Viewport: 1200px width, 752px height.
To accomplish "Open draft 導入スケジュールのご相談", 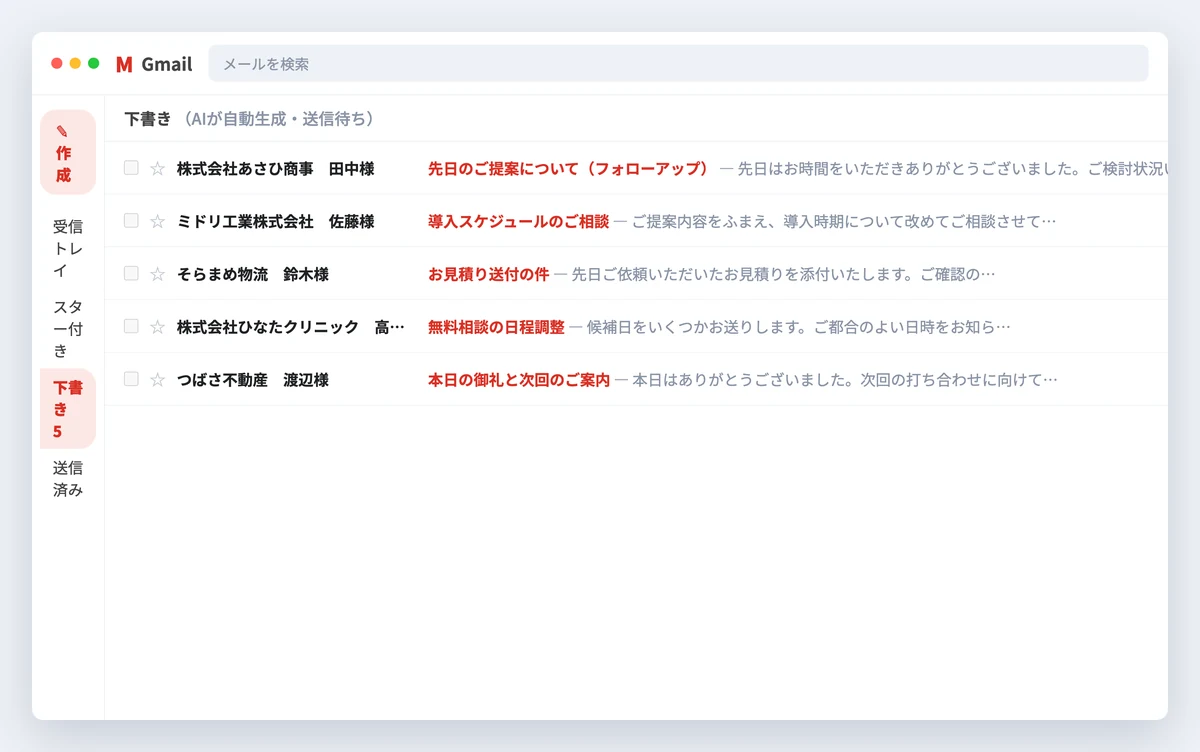I will pyautogui.click(x=518, y=221).
